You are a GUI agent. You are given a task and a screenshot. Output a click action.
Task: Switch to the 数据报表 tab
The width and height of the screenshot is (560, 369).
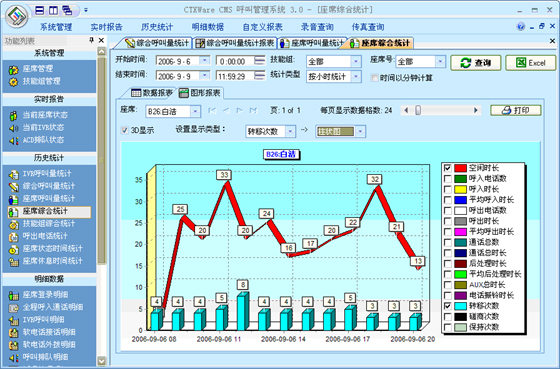pos(152,93)
